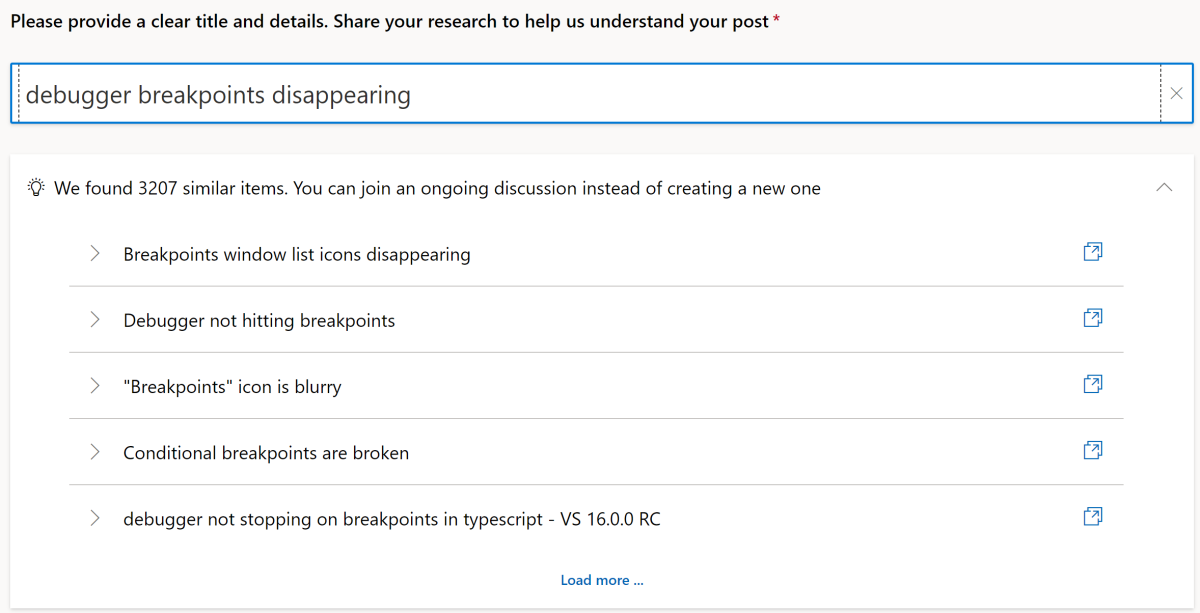Open 'Conditional breakpoints are broken' in new window
Screen dimensions: 1200x613
pyautogui.click(x=1093, y=451)
